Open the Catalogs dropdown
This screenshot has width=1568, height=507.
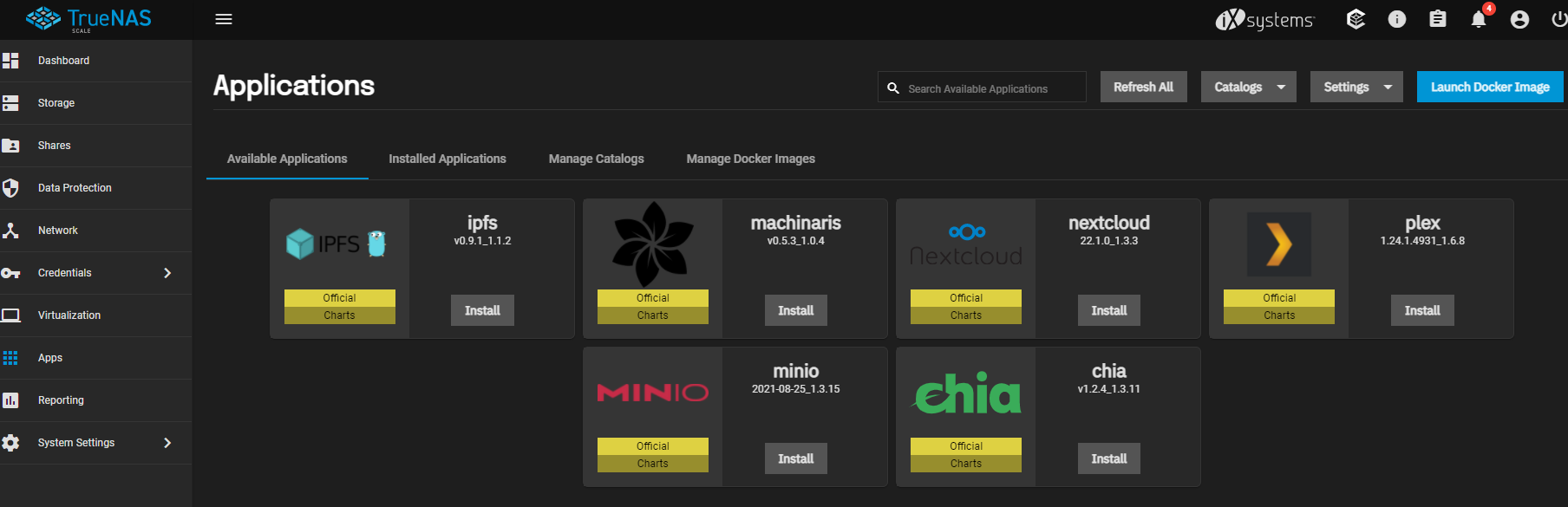coord(1249,87)
